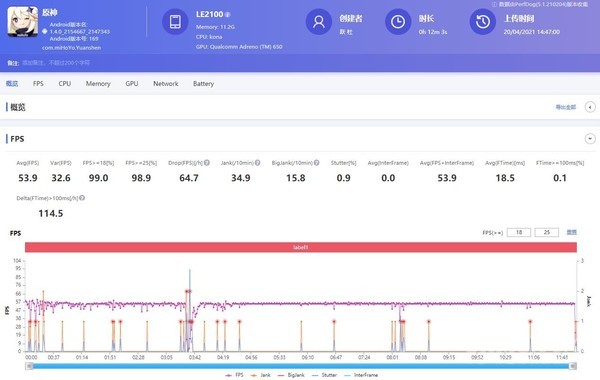Click the Avg(FPS) value 53.9

[28, 178]
